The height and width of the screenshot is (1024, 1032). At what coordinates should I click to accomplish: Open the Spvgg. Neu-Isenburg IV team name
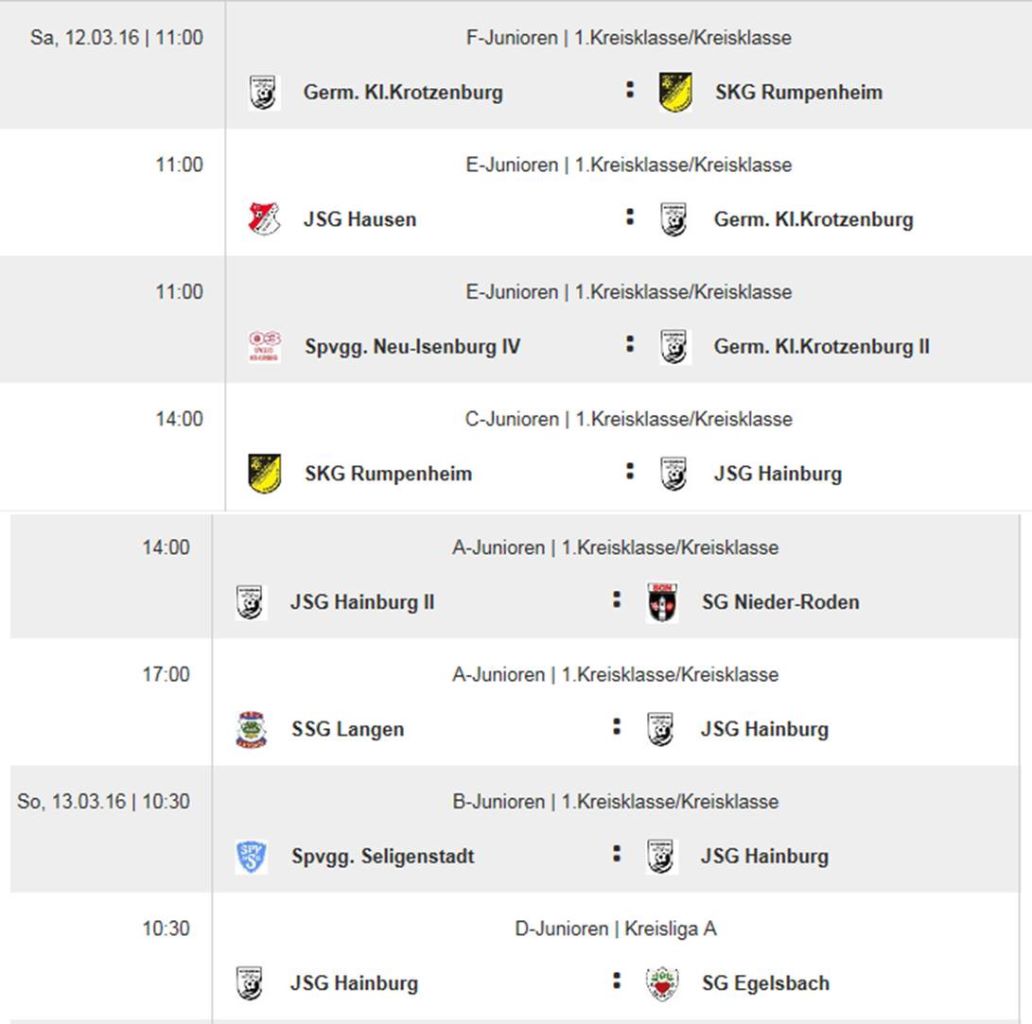pyautogui.click(x=412, y=347)
